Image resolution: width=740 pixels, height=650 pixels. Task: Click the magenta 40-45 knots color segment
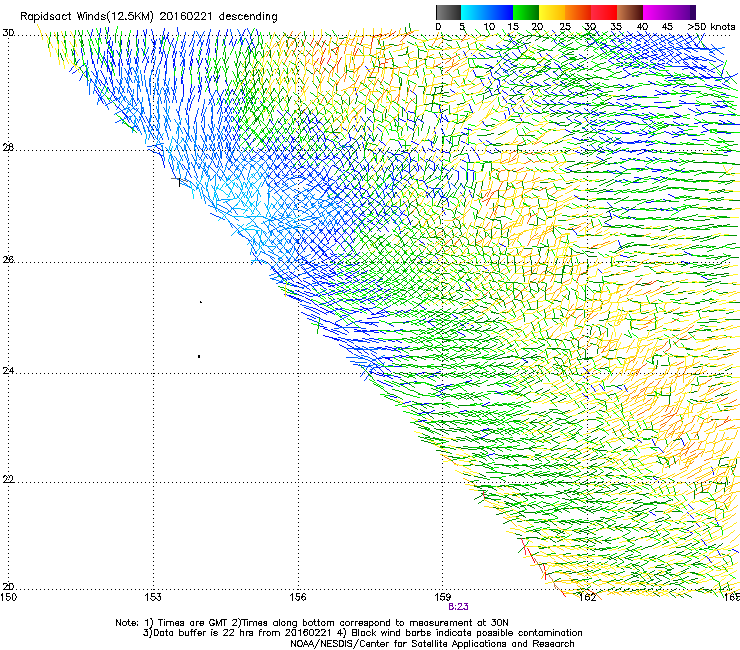[x=656, y=12]
